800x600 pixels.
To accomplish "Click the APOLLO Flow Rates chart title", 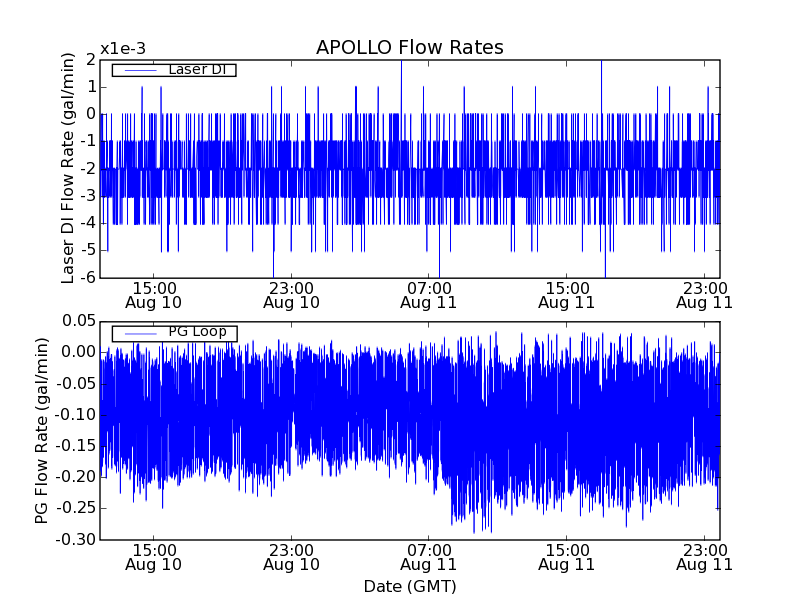I will (409, 48).
